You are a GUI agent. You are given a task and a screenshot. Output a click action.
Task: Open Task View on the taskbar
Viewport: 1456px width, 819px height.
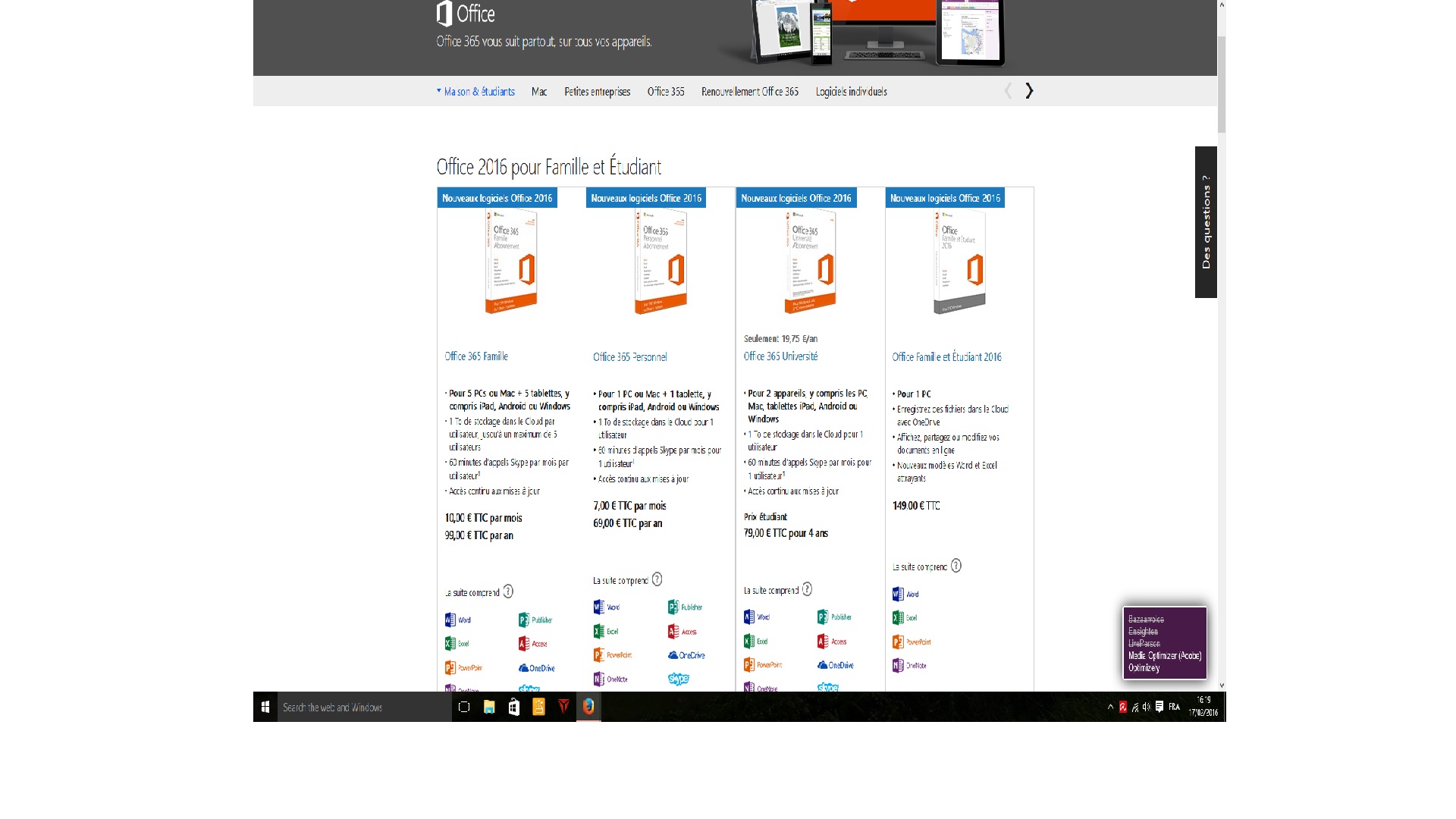[x=464, y=707]
